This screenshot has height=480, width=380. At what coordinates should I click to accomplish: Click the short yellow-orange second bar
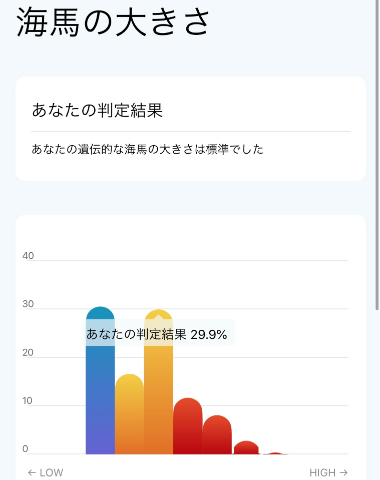(129, 414)
